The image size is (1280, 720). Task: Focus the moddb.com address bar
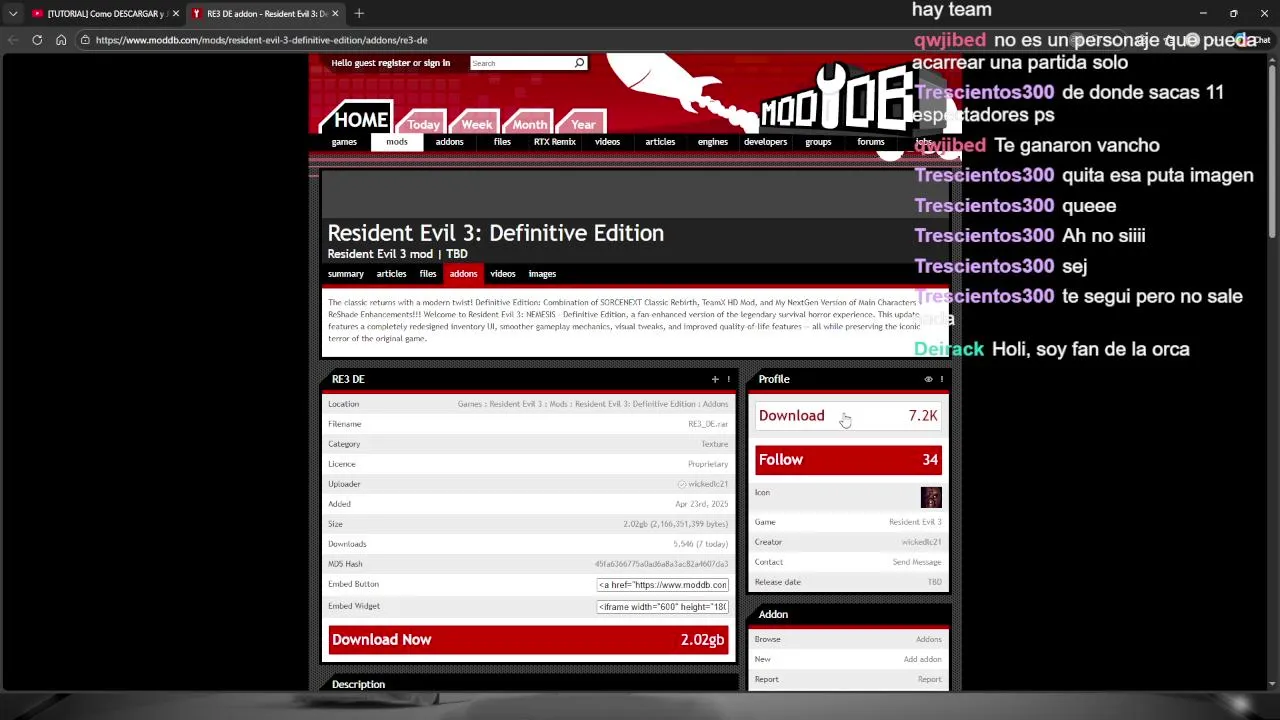[262, 40]
